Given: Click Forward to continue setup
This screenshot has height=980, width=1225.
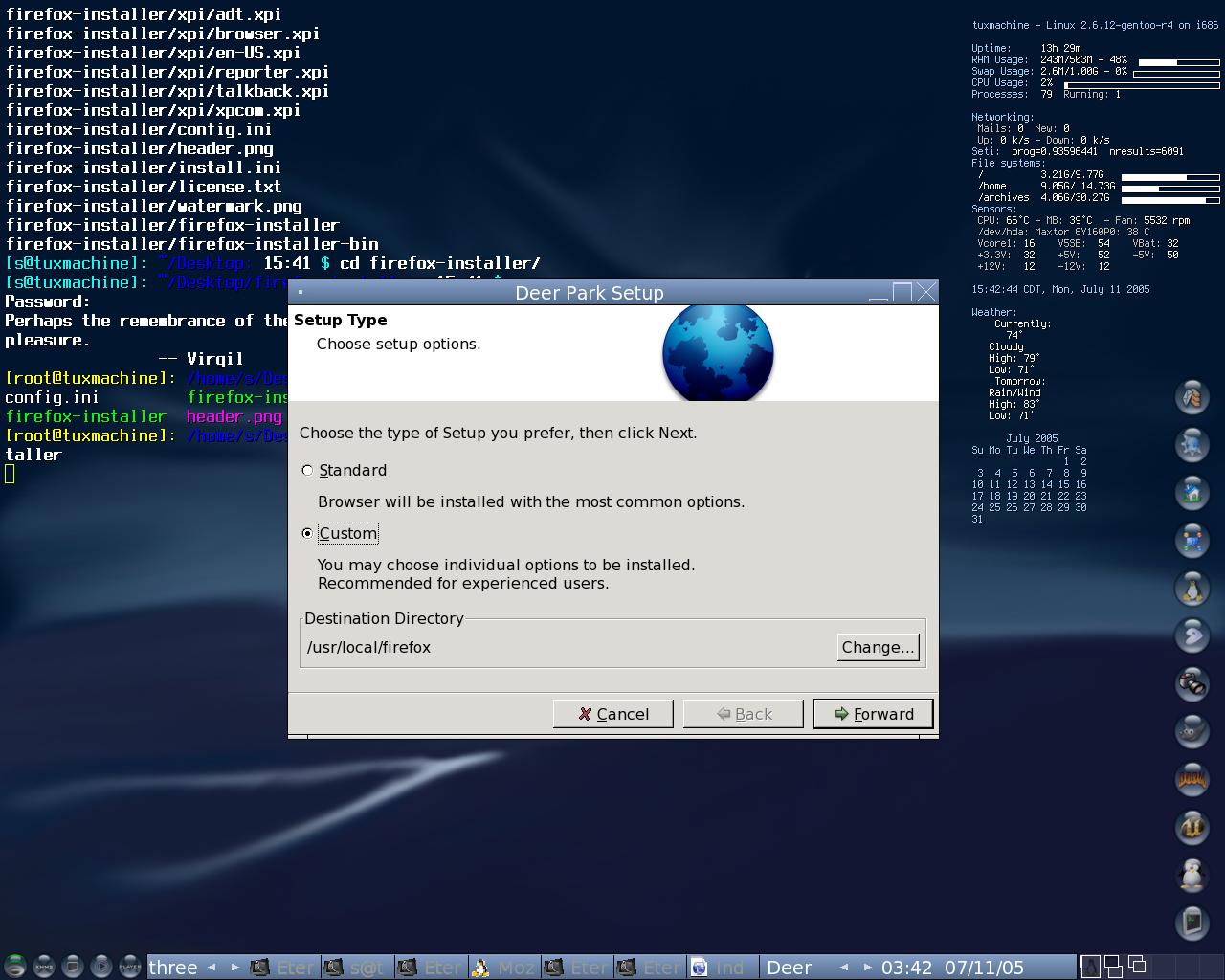Looking at the screenshot, I should click(x=873, y=714).
